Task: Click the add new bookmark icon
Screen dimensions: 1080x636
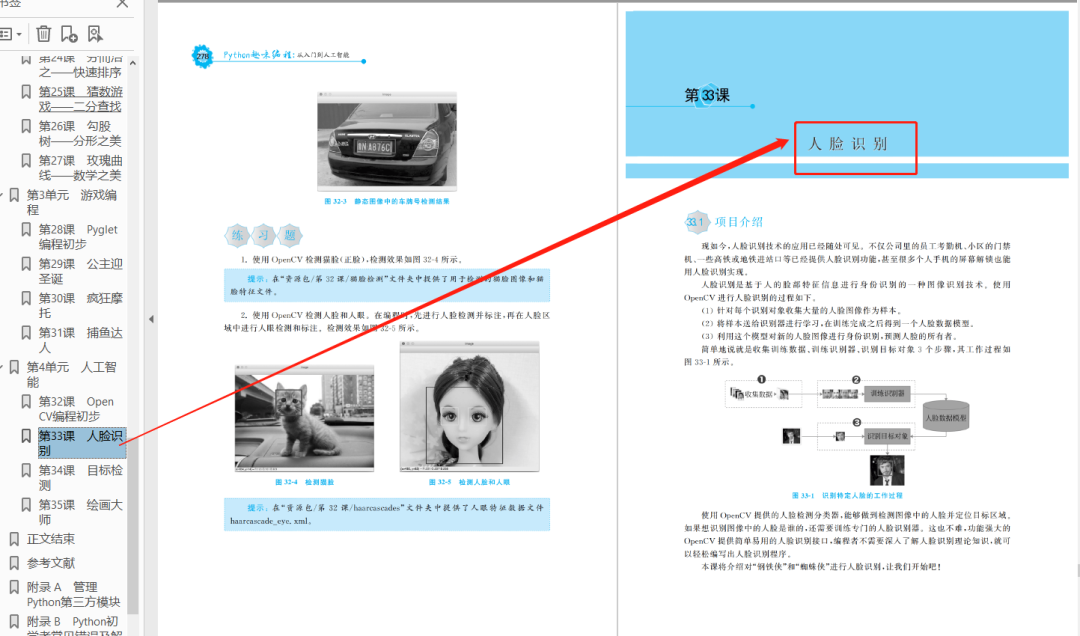Action: [x=69, y=34]
